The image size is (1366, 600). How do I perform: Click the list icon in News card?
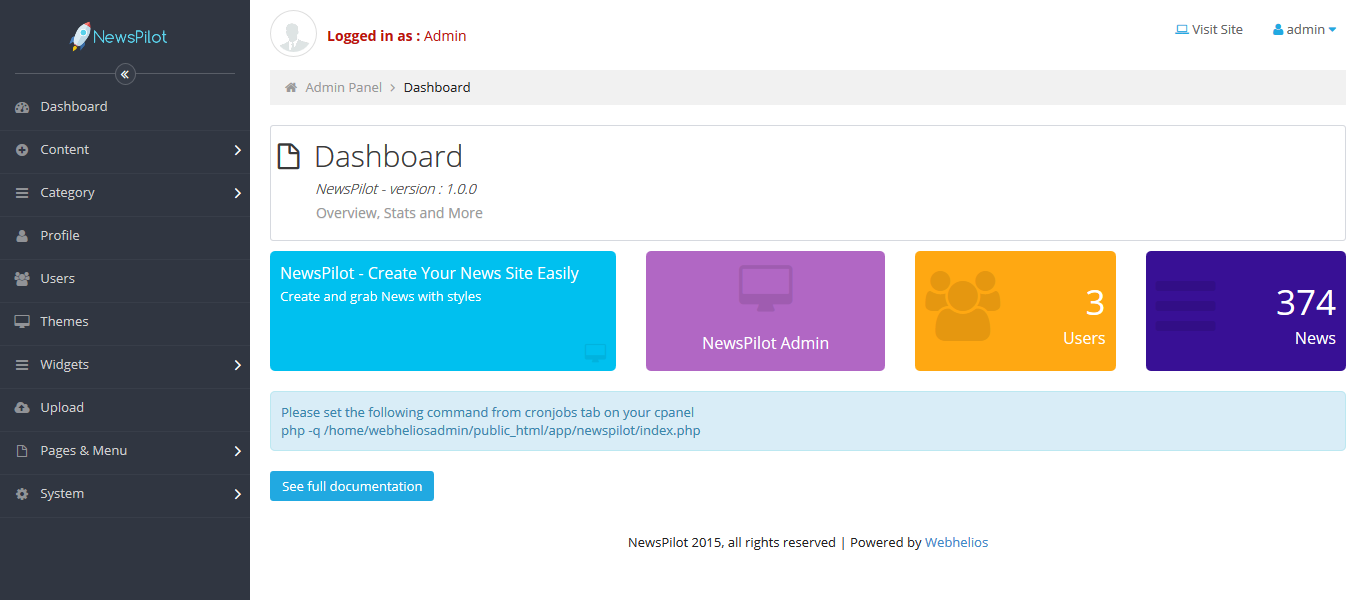coord(1186,306)
